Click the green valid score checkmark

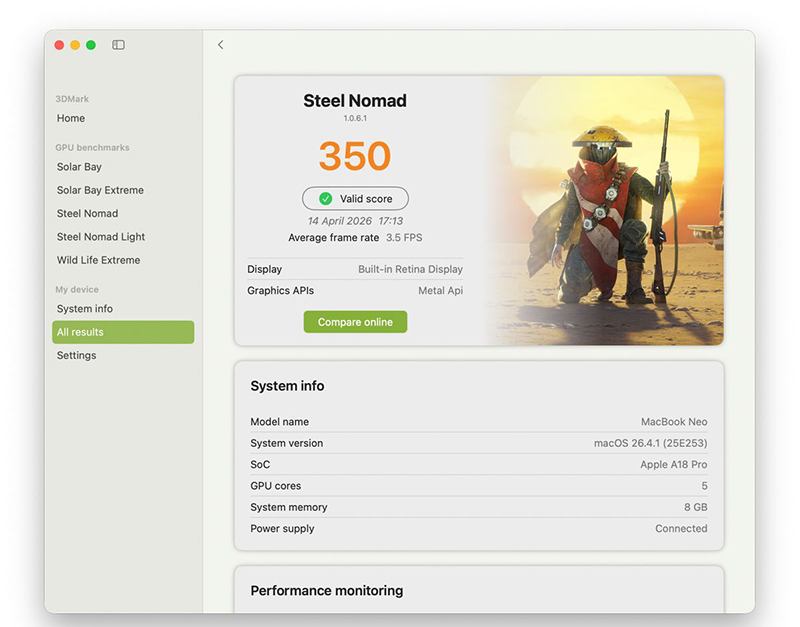[325, 199]
